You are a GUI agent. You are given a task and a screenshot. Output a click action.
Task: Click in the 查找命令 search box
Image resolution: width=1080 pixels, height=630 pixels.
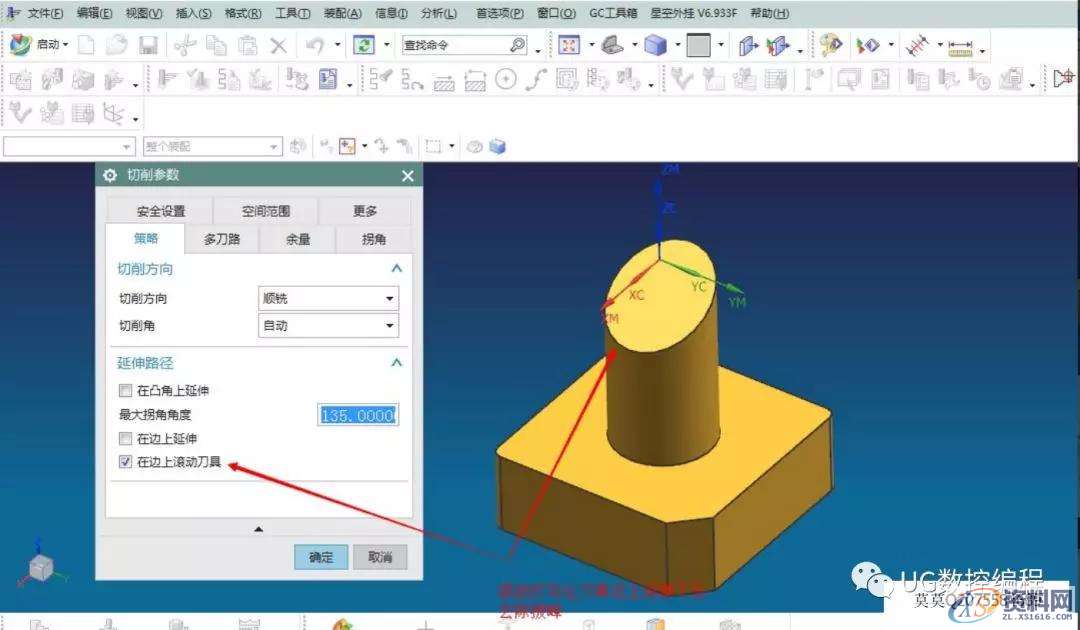pos(450,45)
